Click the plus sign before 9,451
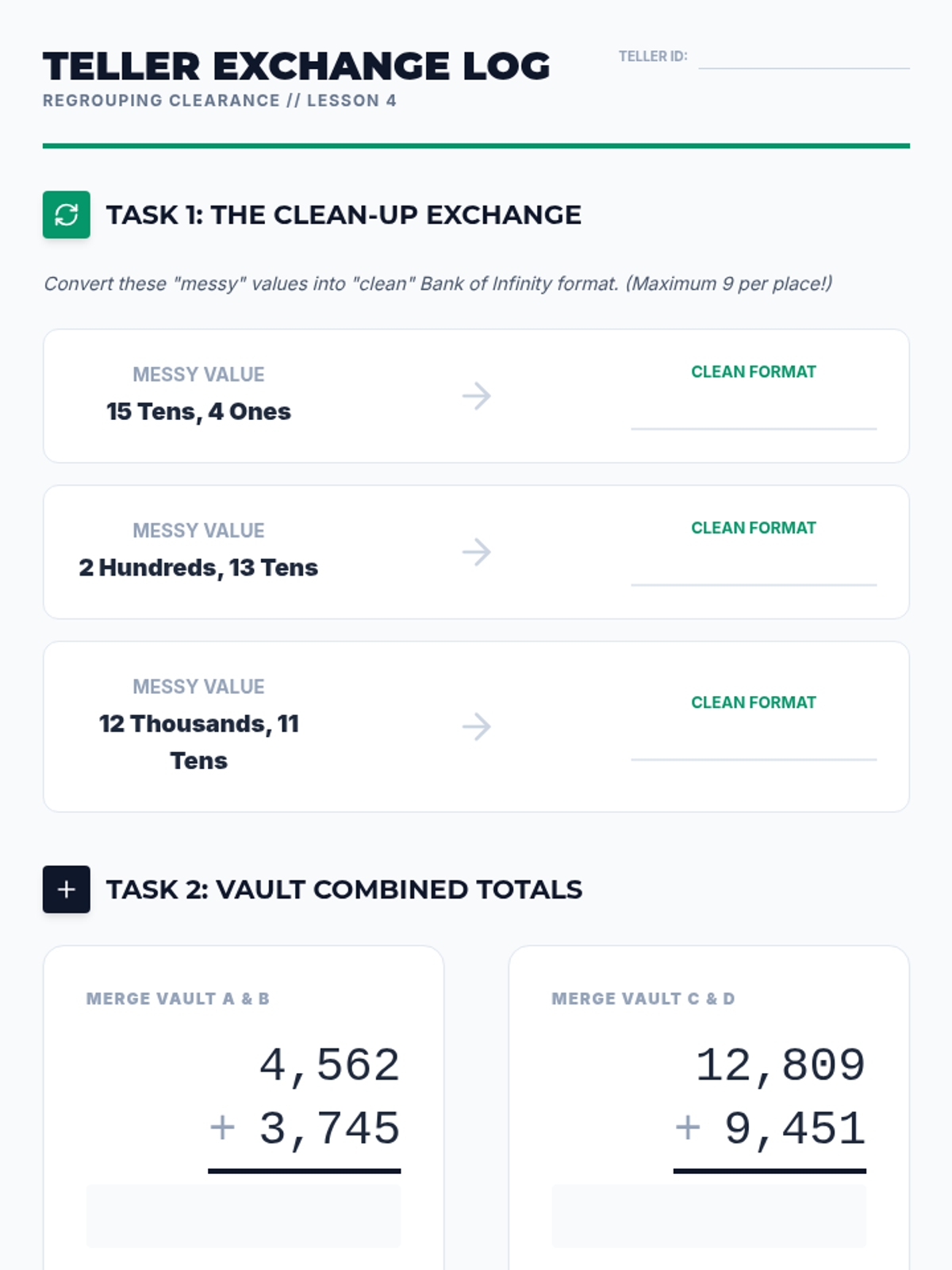This screenshot has height=1270, width=952. [x=688, y=1128]
